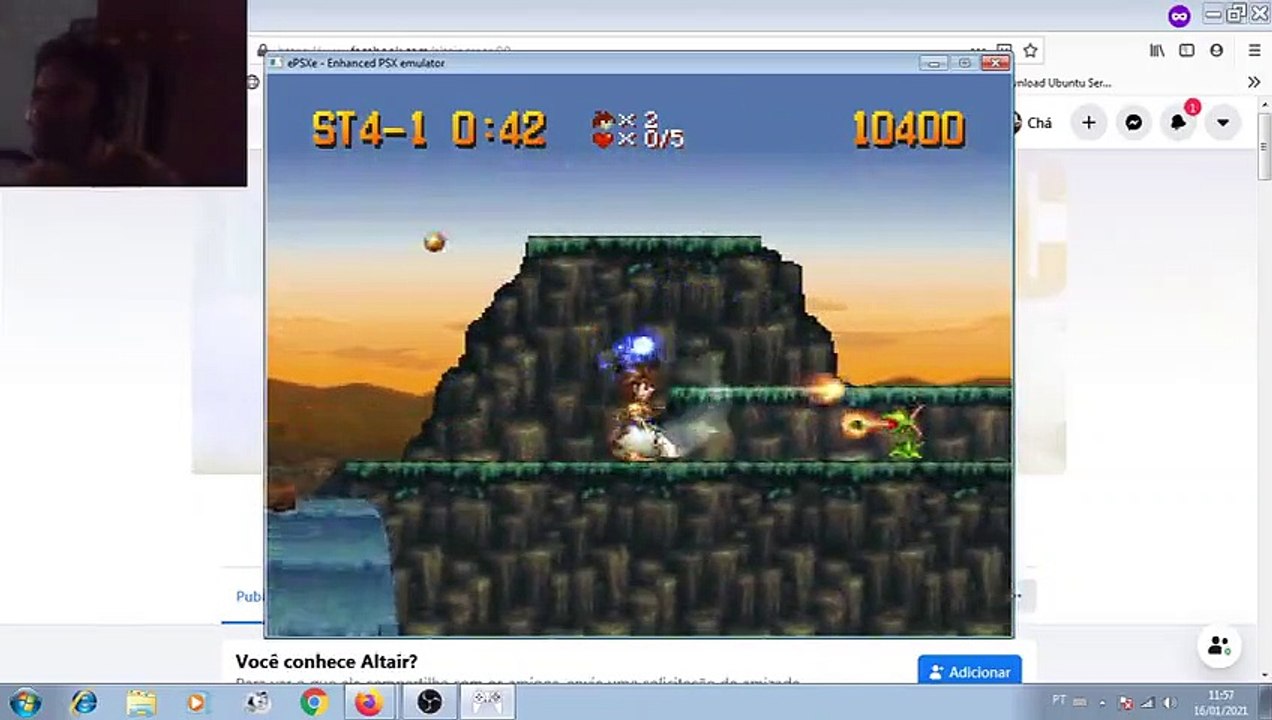This screenshot has width=1272, height=720.
Task: Open 'Download Ubuntu Ser...' bookmark
Action: point(1062,83)
